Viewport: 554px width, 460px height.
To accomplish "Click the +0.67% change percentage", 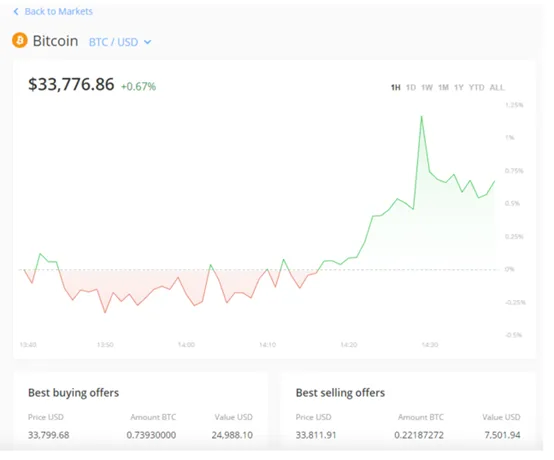I will pyautogui.click(x=138, y=87).
